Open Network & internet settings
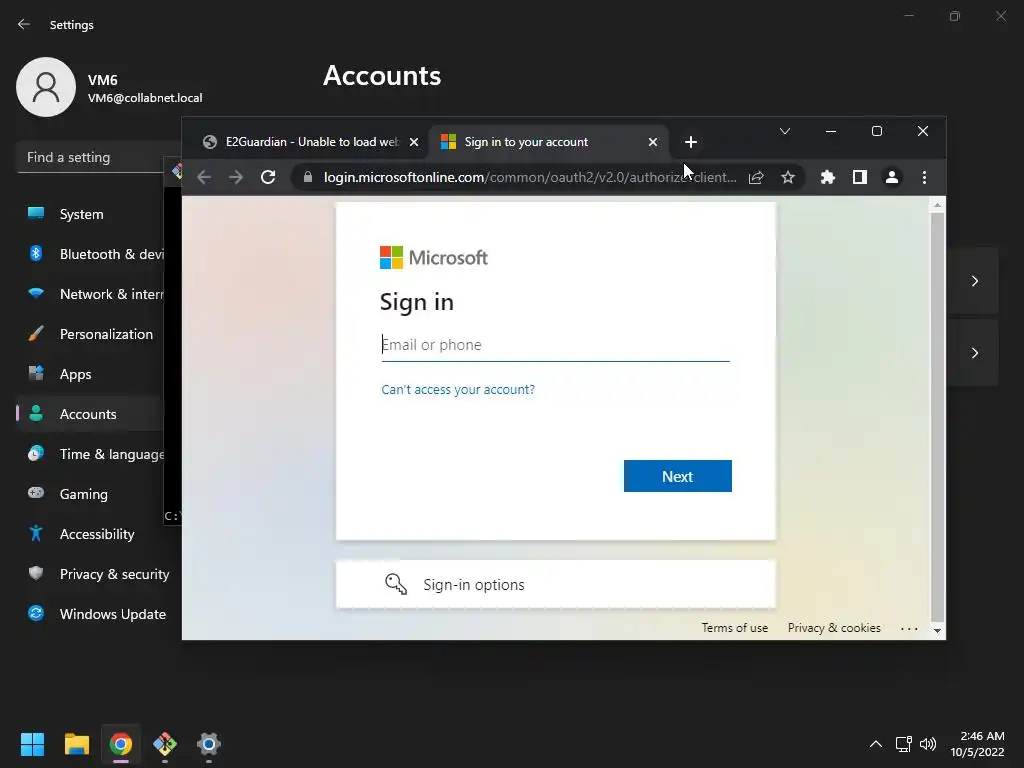 click(90, 294)
